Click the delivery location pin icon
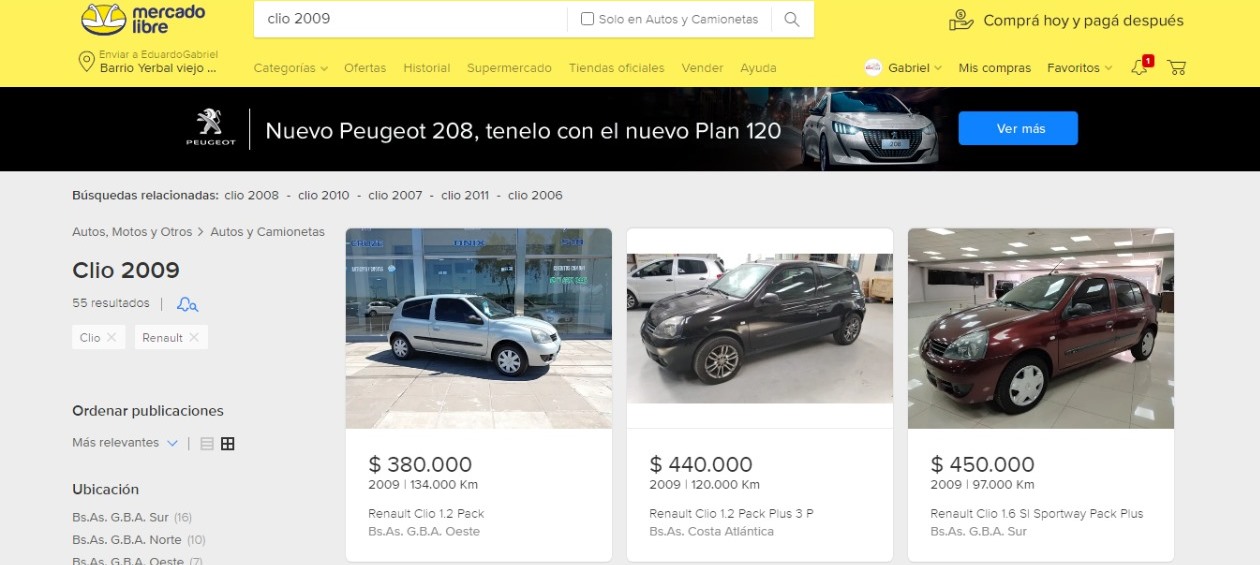Screen dimensions: 1260x565 pyautogui.click(x=86, y=62)
